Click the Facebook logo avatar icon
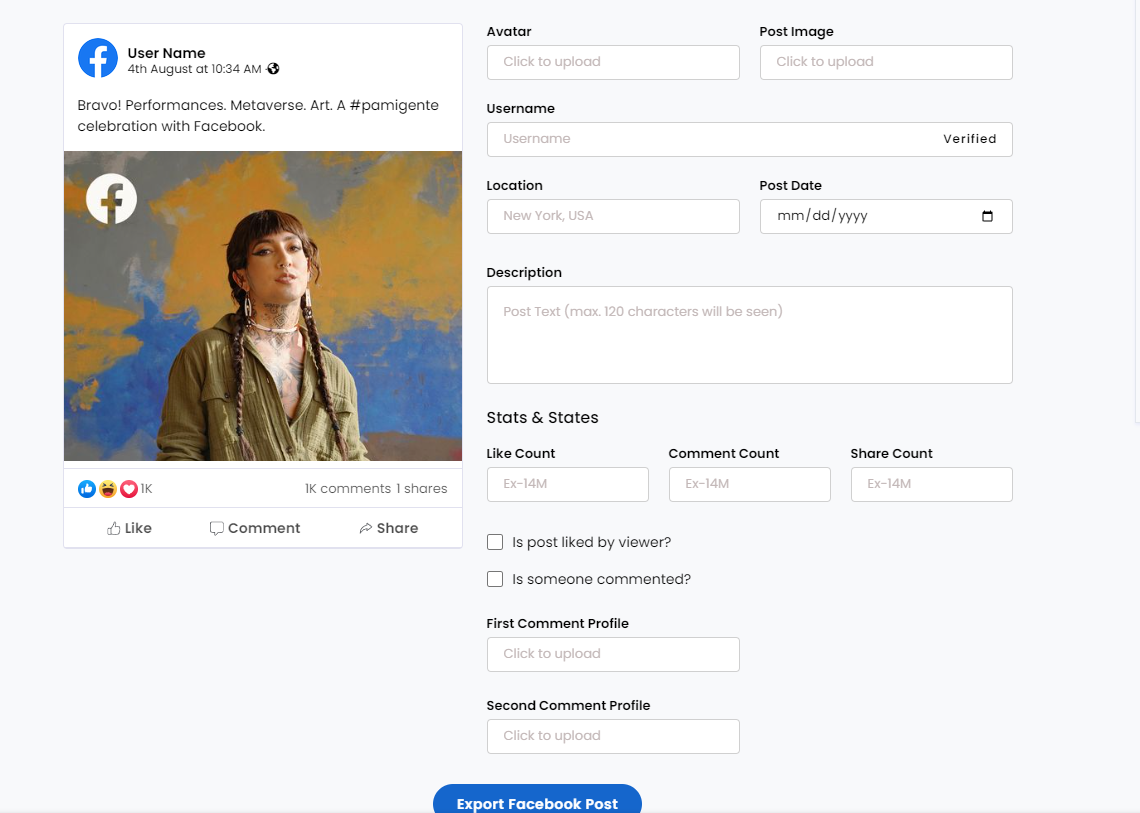Viewport: 1140px width, 813px height. coord(97,58)
